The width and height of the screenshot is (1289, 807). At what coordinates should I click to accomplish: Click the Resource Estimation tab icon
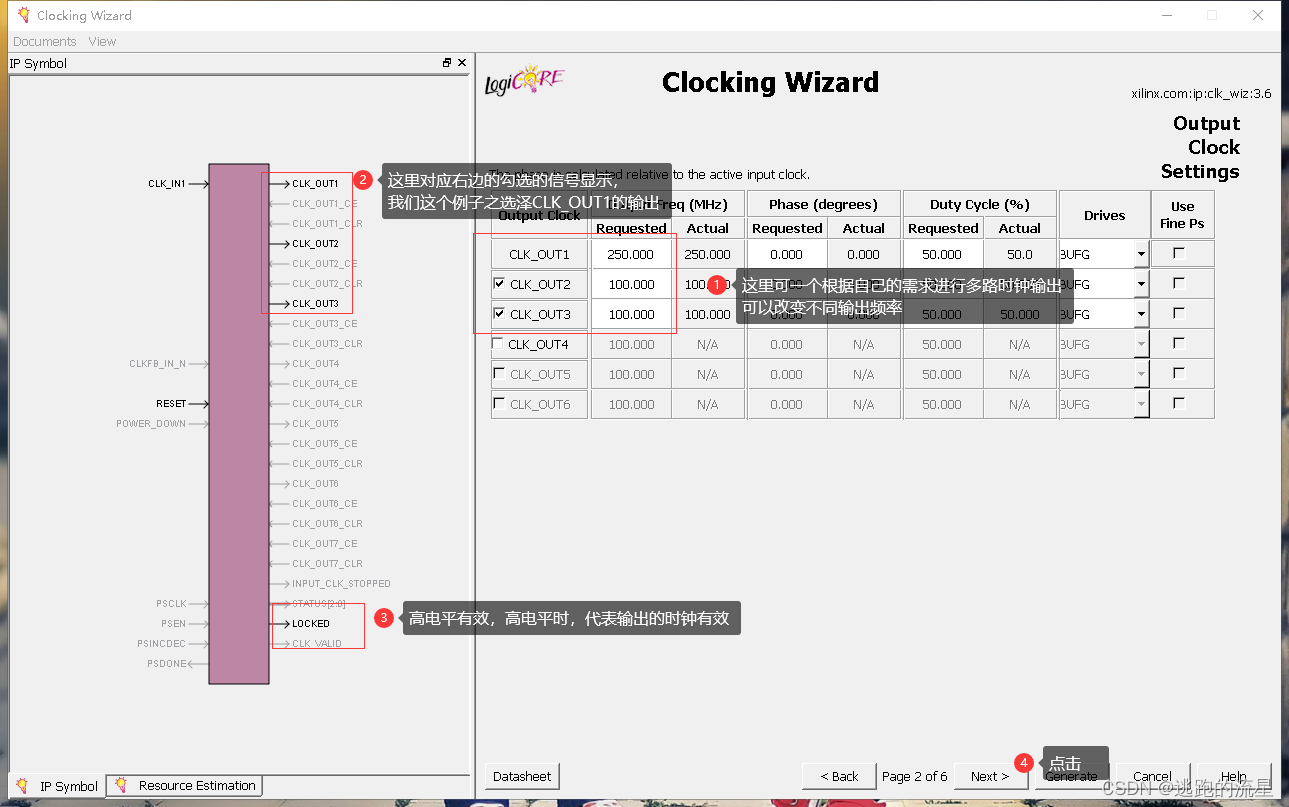click(x=121, y=786)
